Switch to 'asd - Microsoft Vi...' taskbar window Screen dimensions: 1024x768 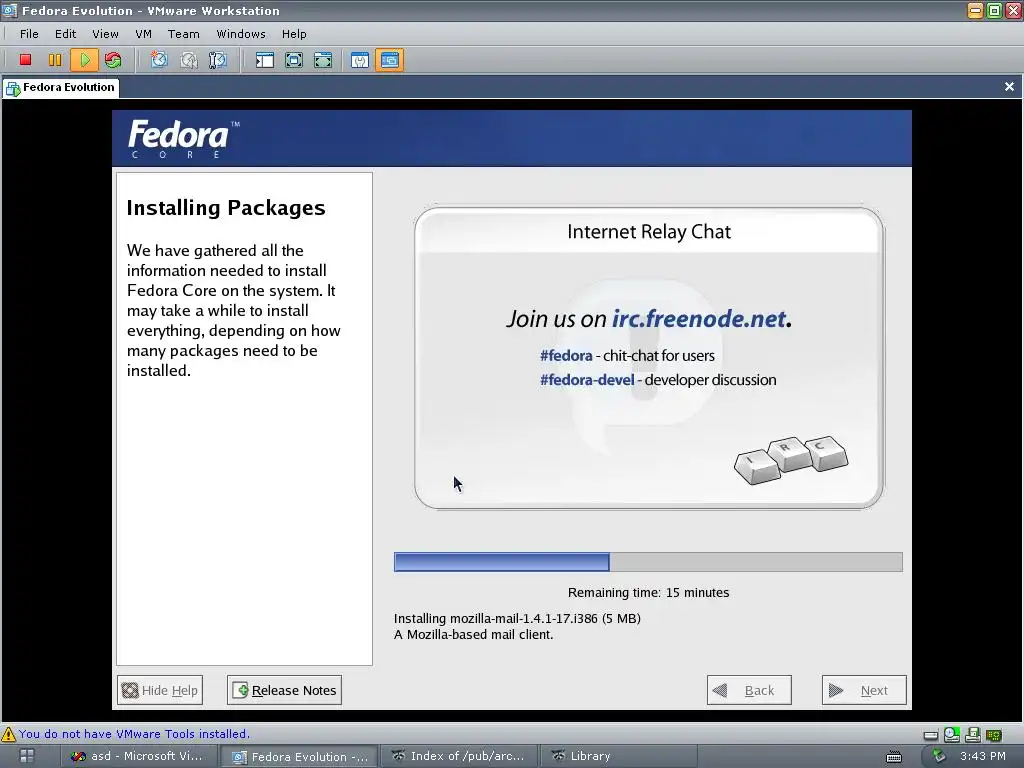click(136, 756)
